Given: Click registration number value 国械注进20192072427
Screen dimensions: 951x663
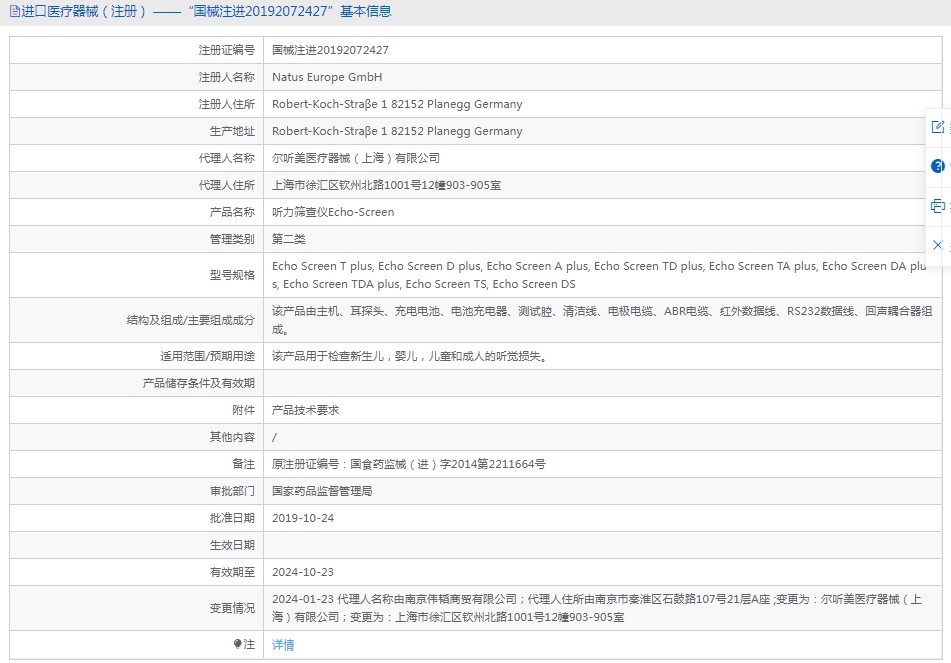Looking at the screenshot, I should point(330,50).
